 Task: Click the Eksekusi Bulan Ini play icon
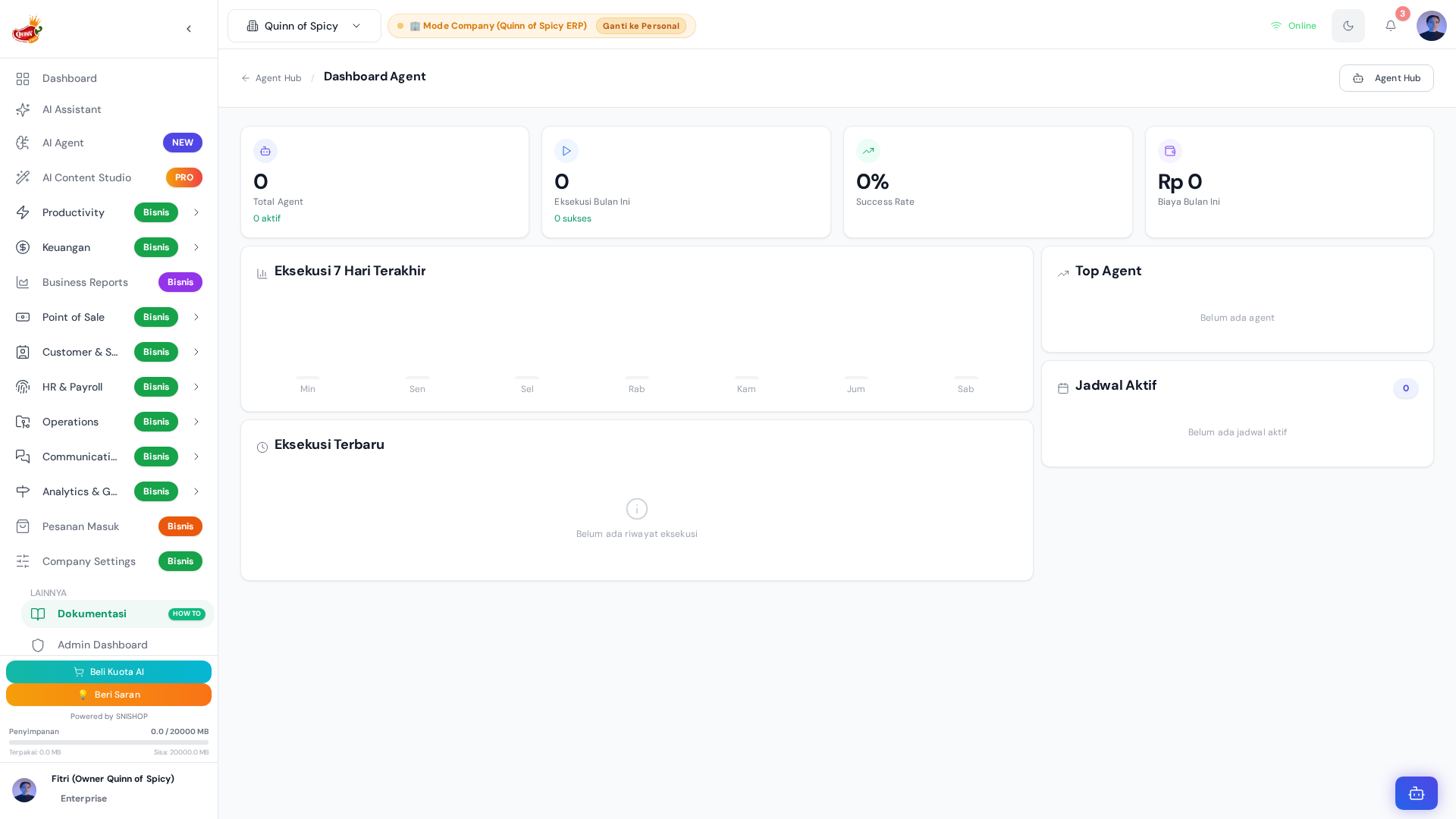566,151
